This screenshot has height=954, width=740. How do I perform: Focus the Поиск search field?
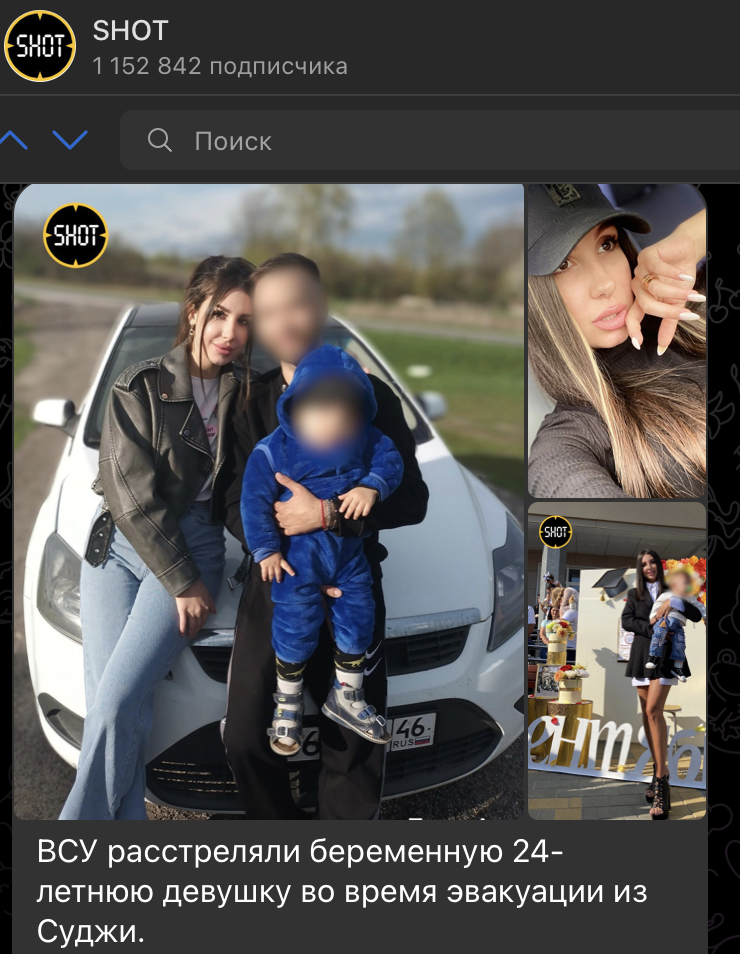(x=430, y=141)
